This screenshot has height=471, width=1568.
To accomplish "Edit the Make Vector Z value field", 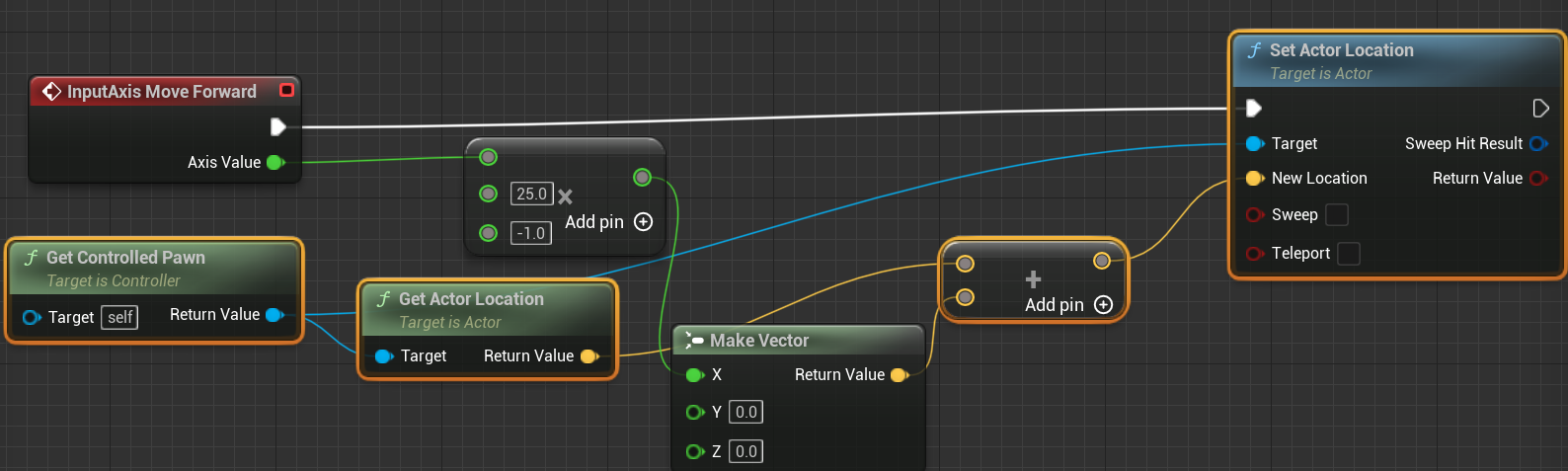I will pyautogui.click(x=746, y=451).
